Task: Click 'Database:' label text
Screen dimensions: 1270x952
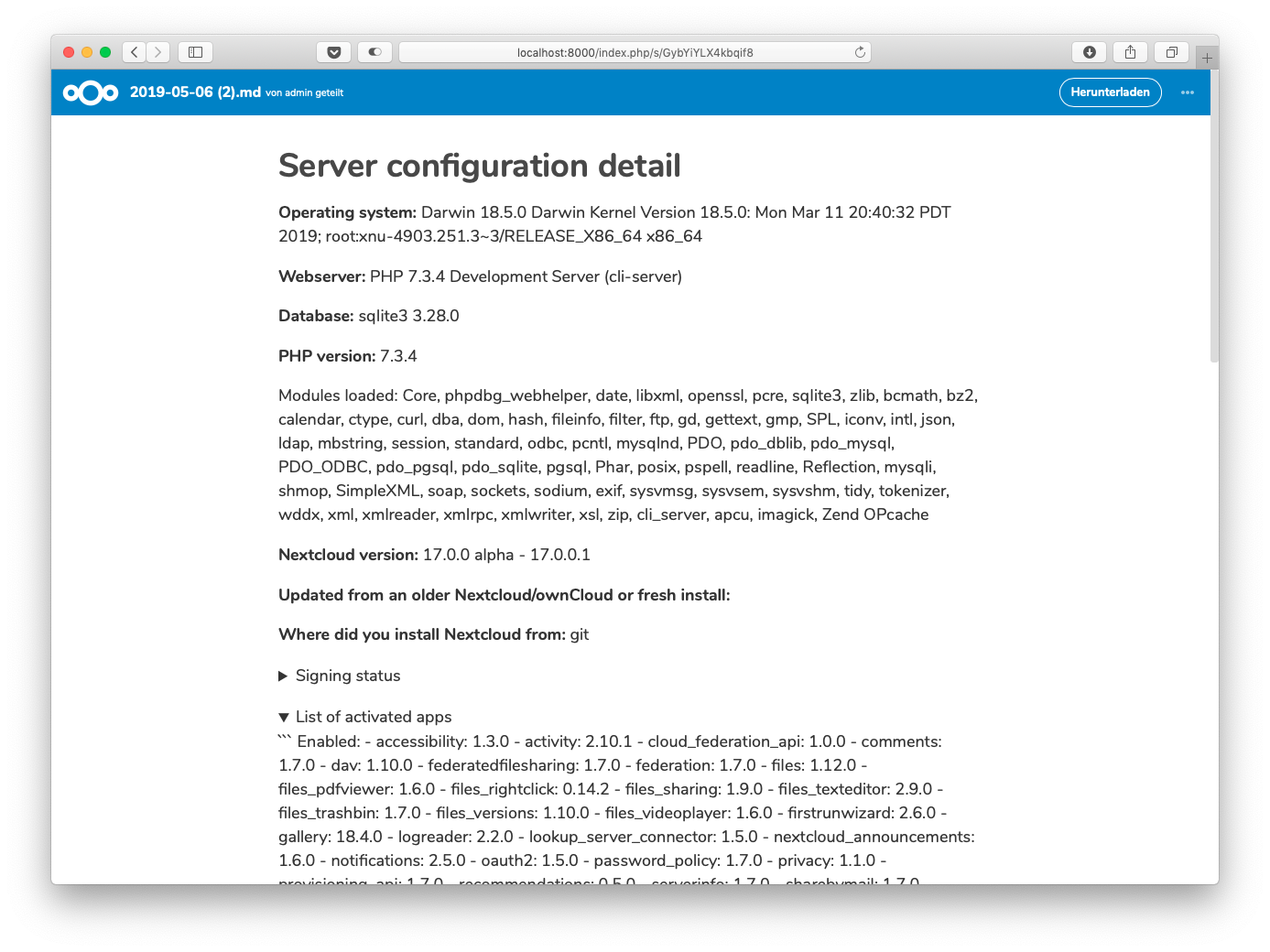Action: [x=316, y=316]
